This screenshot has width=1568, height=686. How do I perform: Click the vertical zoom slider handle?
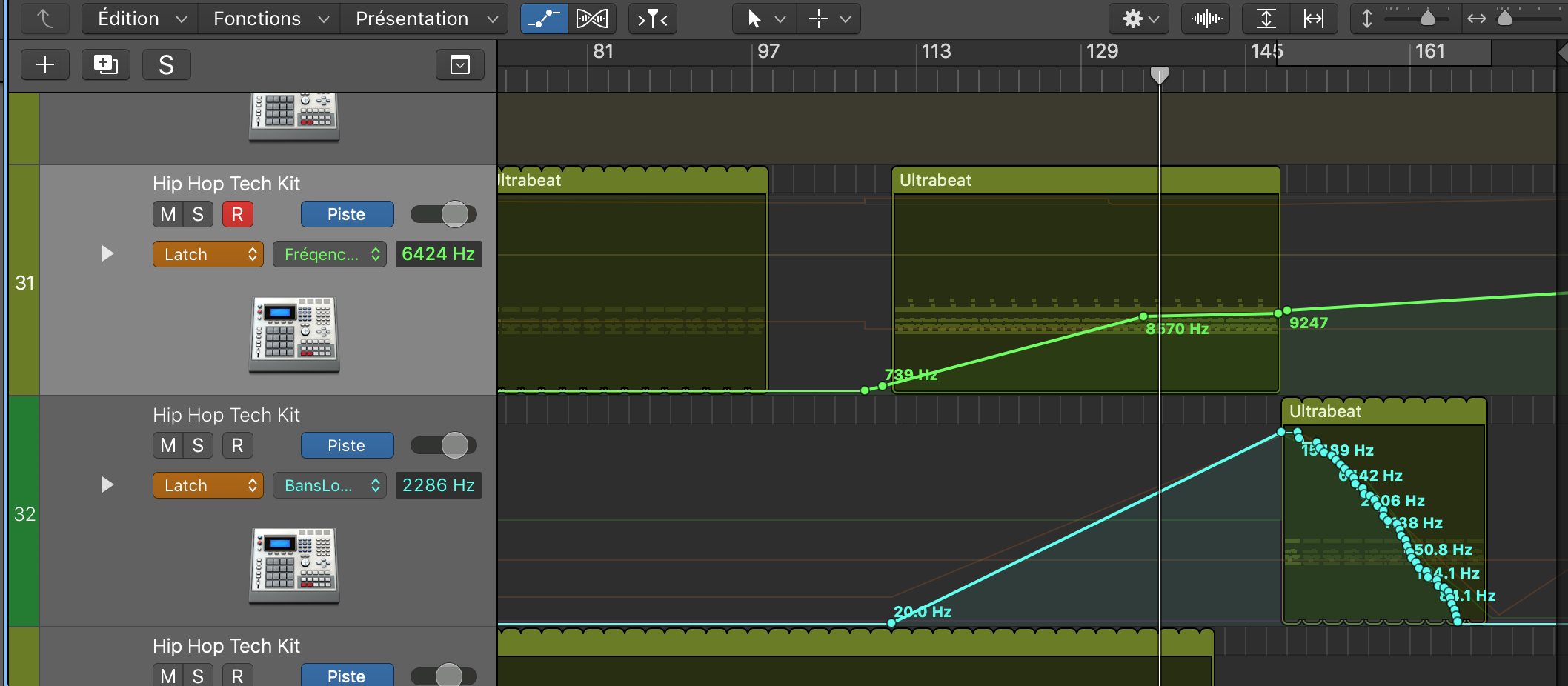click(x=1427, y=19)
